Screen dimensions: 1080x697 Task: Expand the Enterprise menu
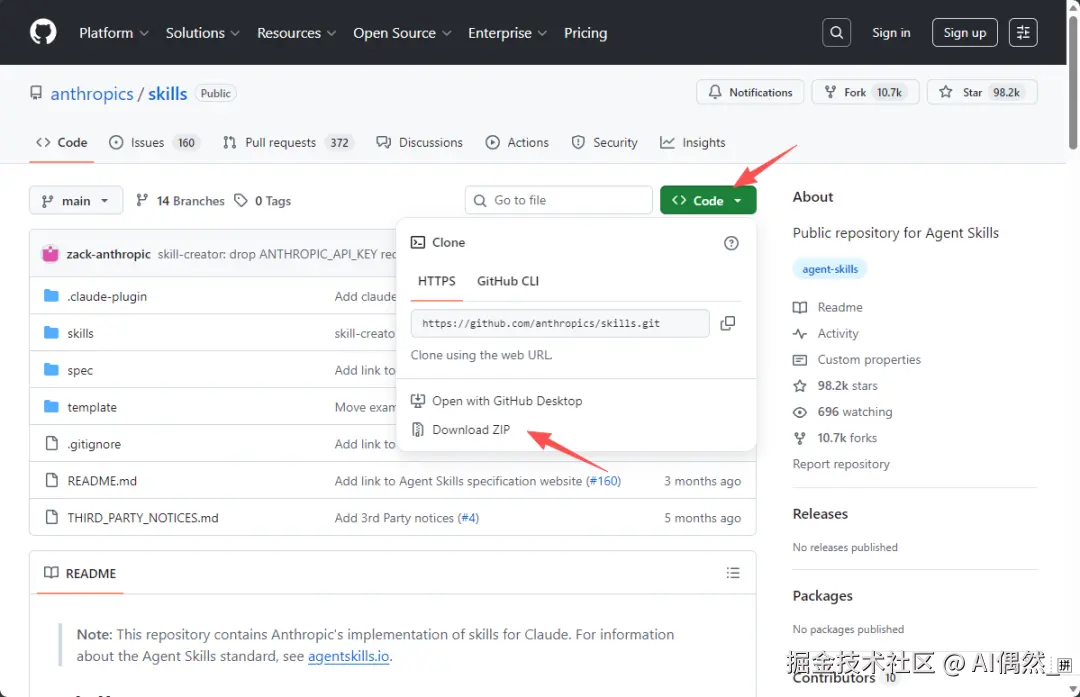coord(507,33)
